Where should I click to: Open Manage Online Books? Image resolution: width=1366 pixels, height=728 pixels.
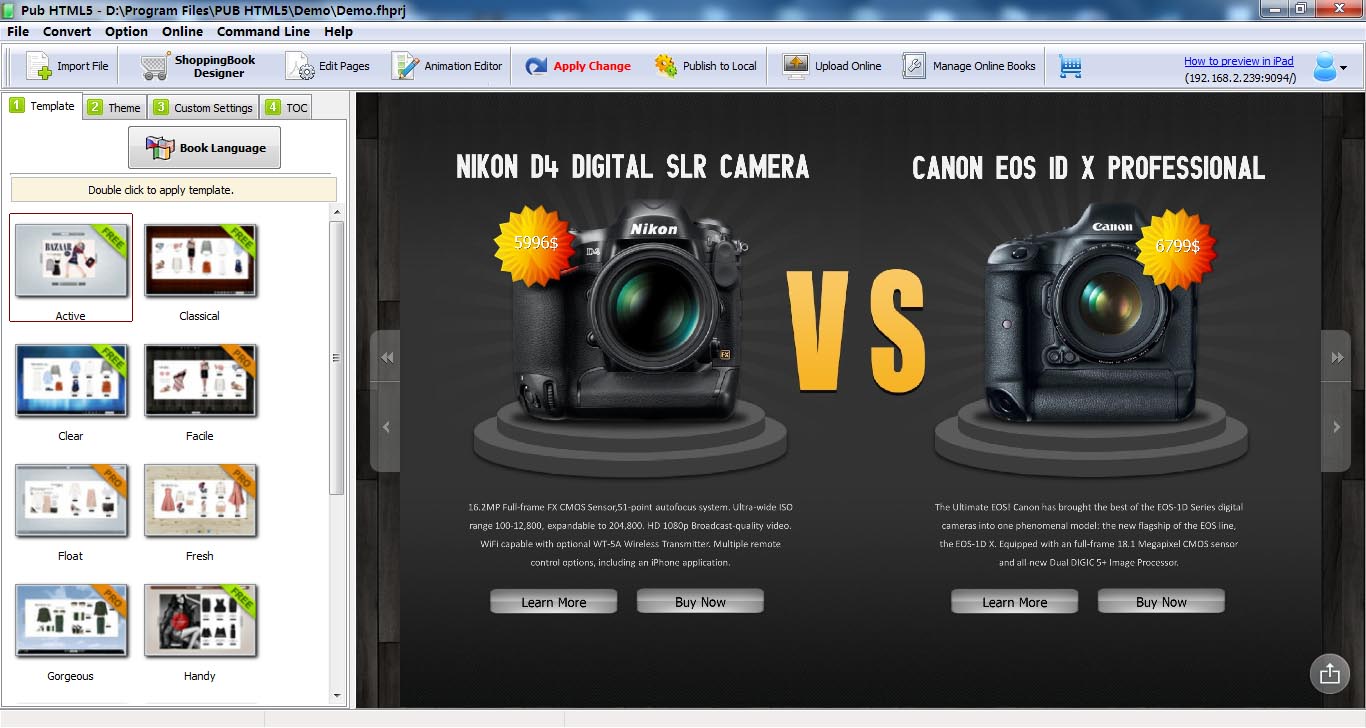click(969, 66)
